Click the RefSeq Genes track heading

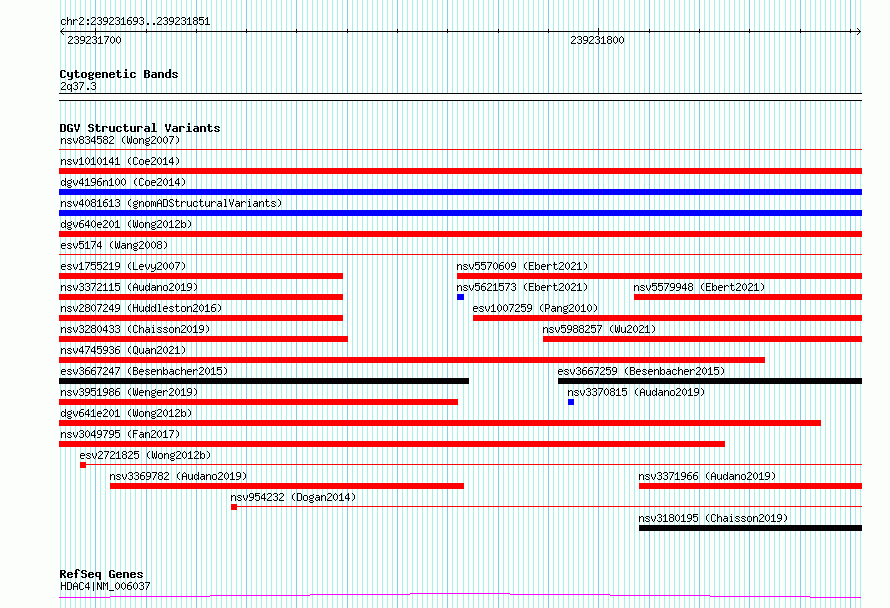[x=101, y=574]
